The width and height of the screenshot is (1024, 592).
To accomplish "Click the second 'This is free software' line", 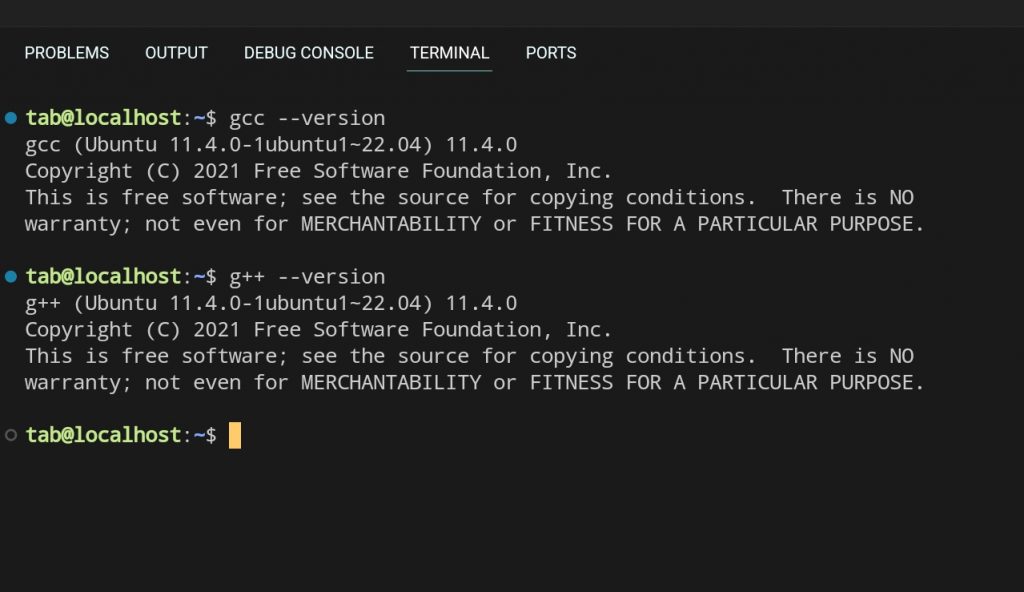I will pyautogui.click(x=469, y=356).
